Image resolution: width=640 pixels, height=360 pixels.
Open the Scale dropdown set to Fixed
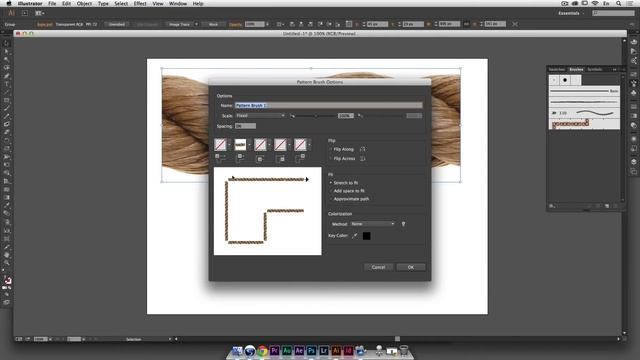pyautogui.click(x=260, y=116)
